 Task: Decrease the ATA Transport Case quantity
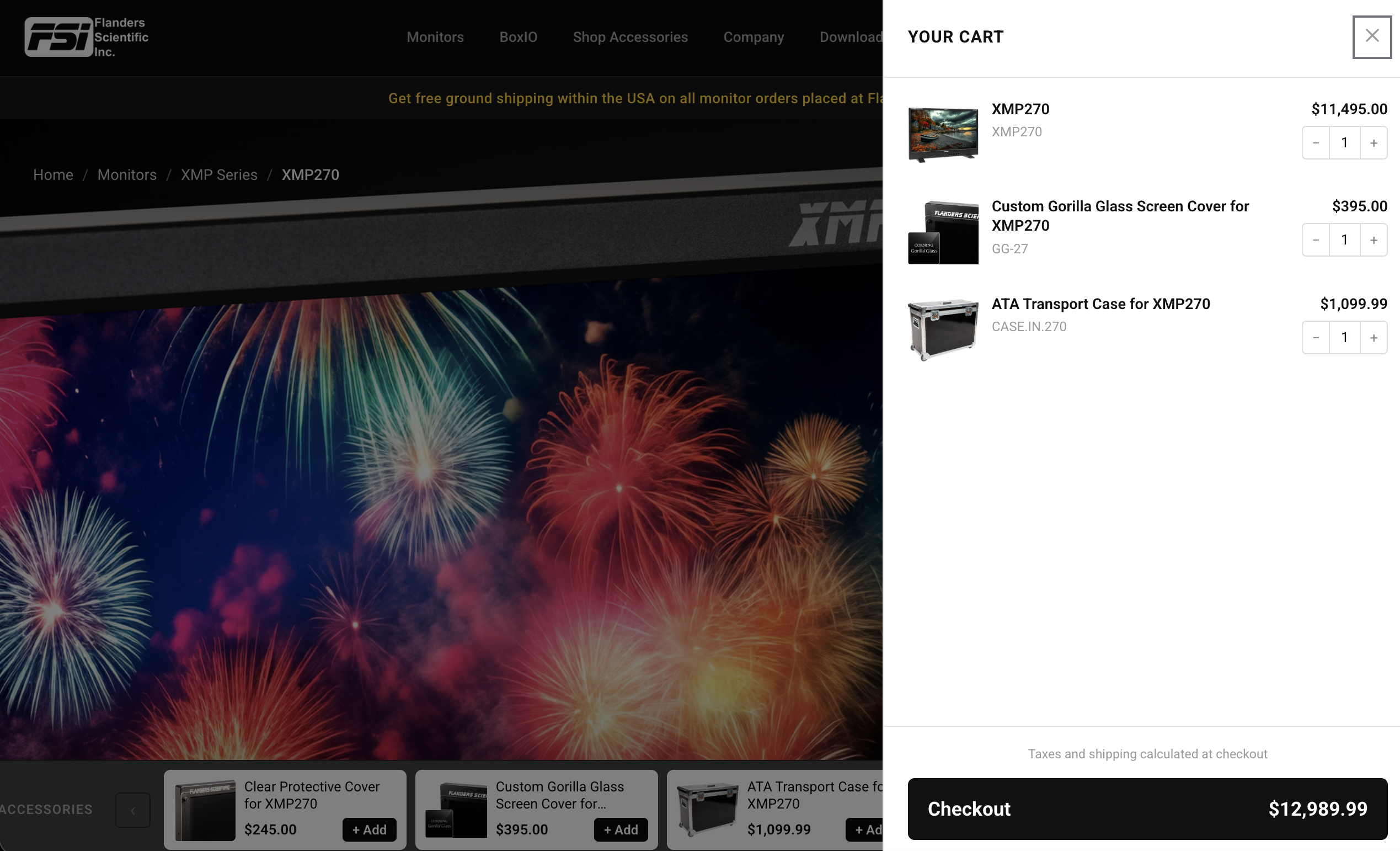pyautogui.click(x=1316, y=338)
